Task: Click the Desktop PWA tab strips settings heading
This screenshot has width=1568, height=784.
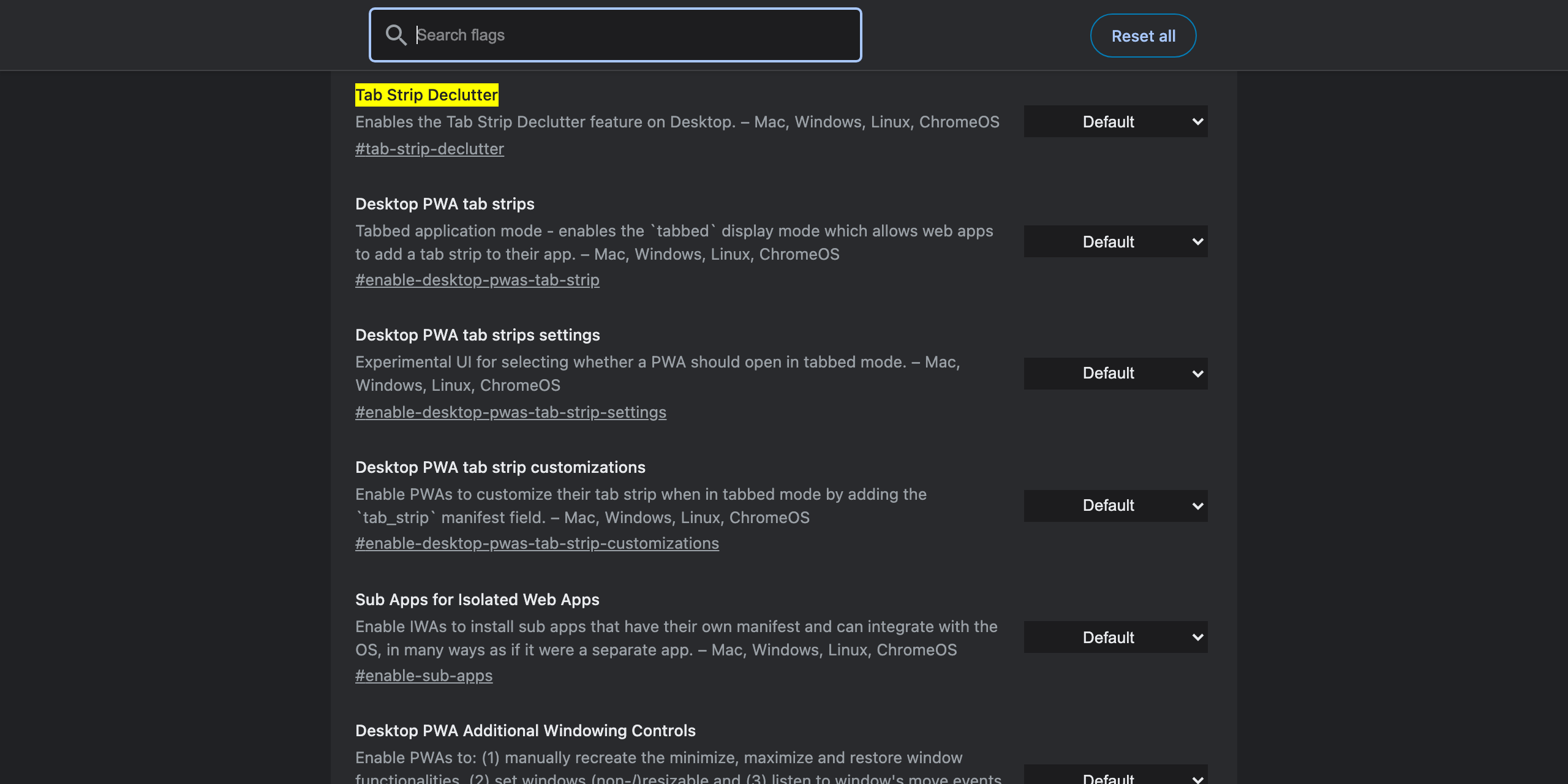Action: tap(478, 335)
